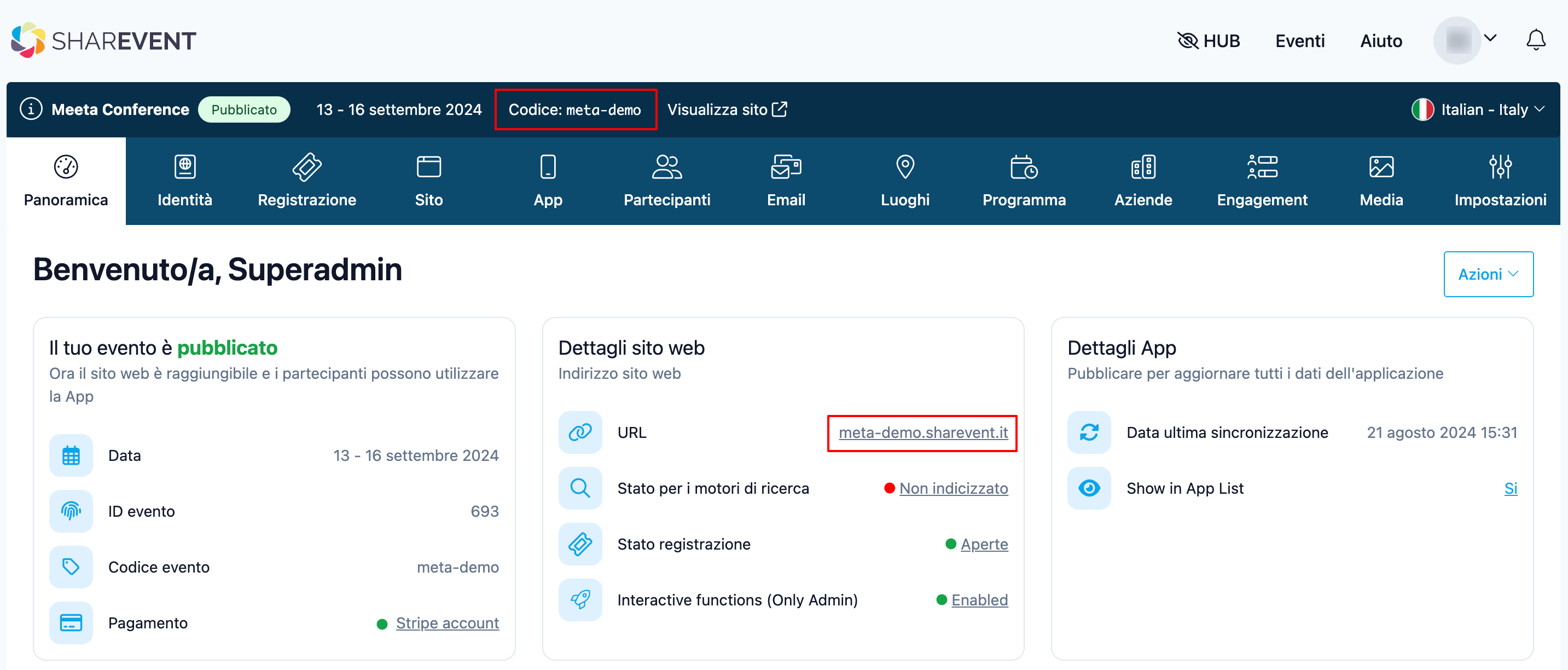
Task: Click the ID evento value 693
Action: coord(484,512)
